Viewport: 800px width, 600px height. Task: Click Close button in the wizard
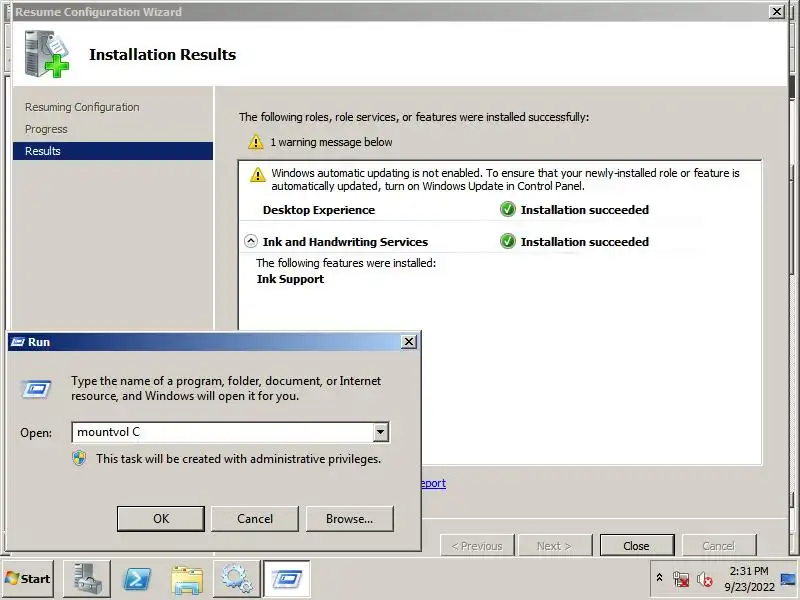pos(637,546)
